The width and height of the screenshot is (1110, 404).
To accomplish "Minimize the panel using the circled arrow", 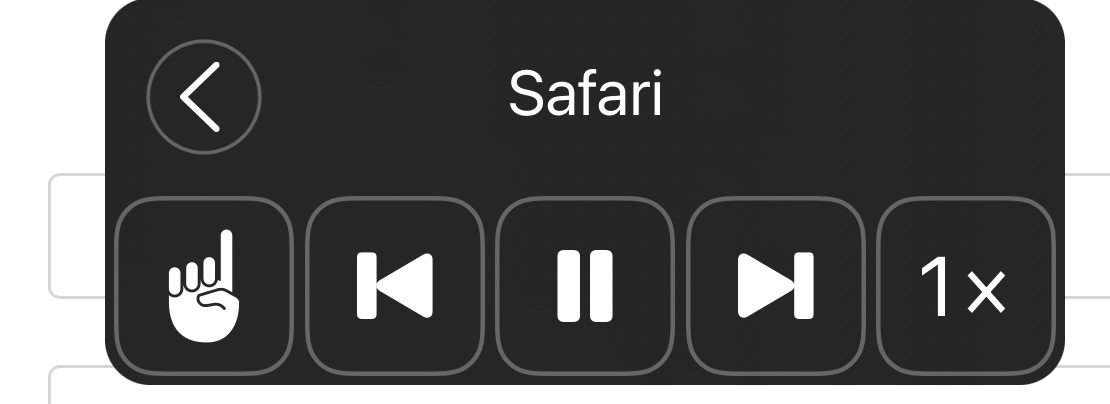I will (x=204, y=97).
